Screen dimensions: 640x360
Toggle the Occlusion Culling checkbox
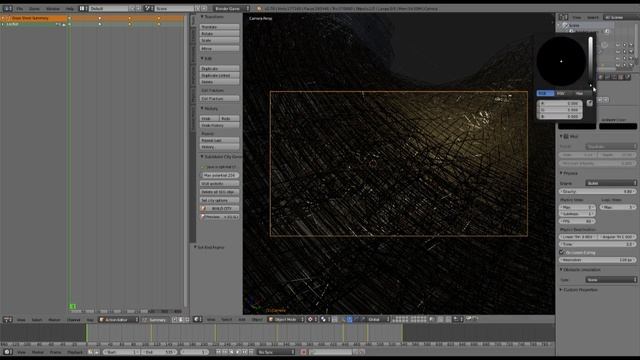point(562,252)
